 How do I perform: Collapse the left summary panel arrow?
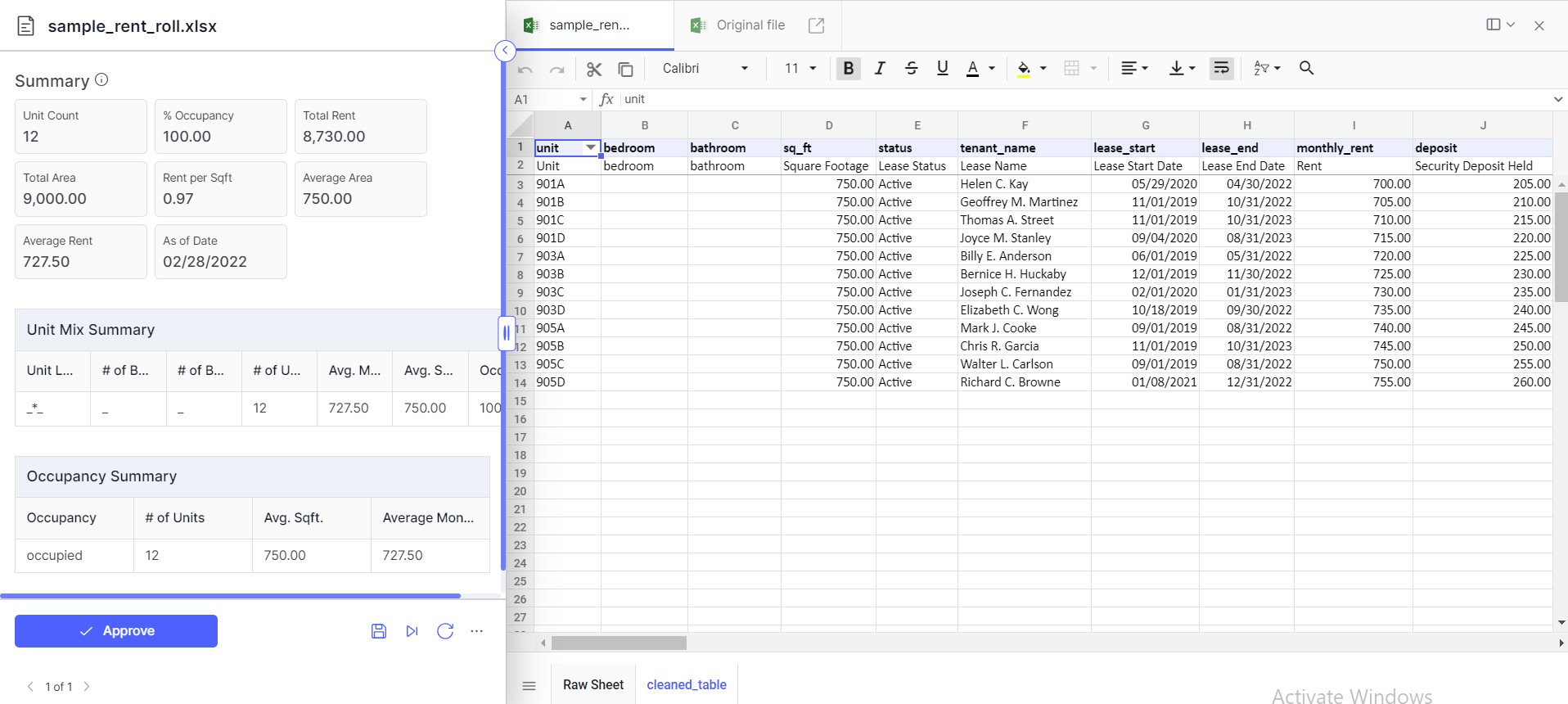coord(505,51)
